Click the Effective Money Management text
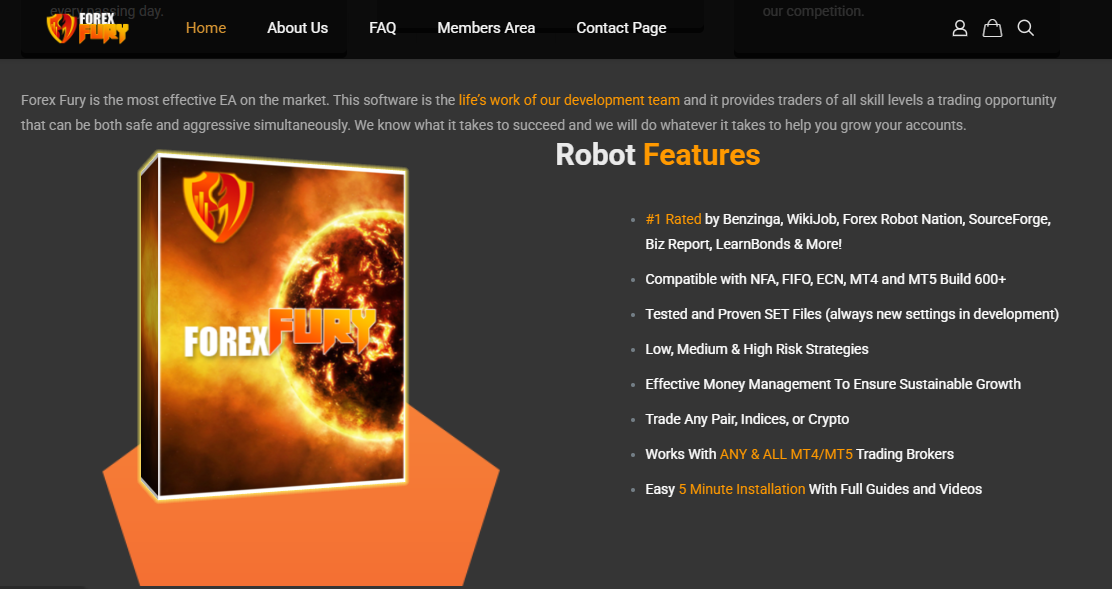Viewport: 1112px width, 589px height. coord(833,384)
